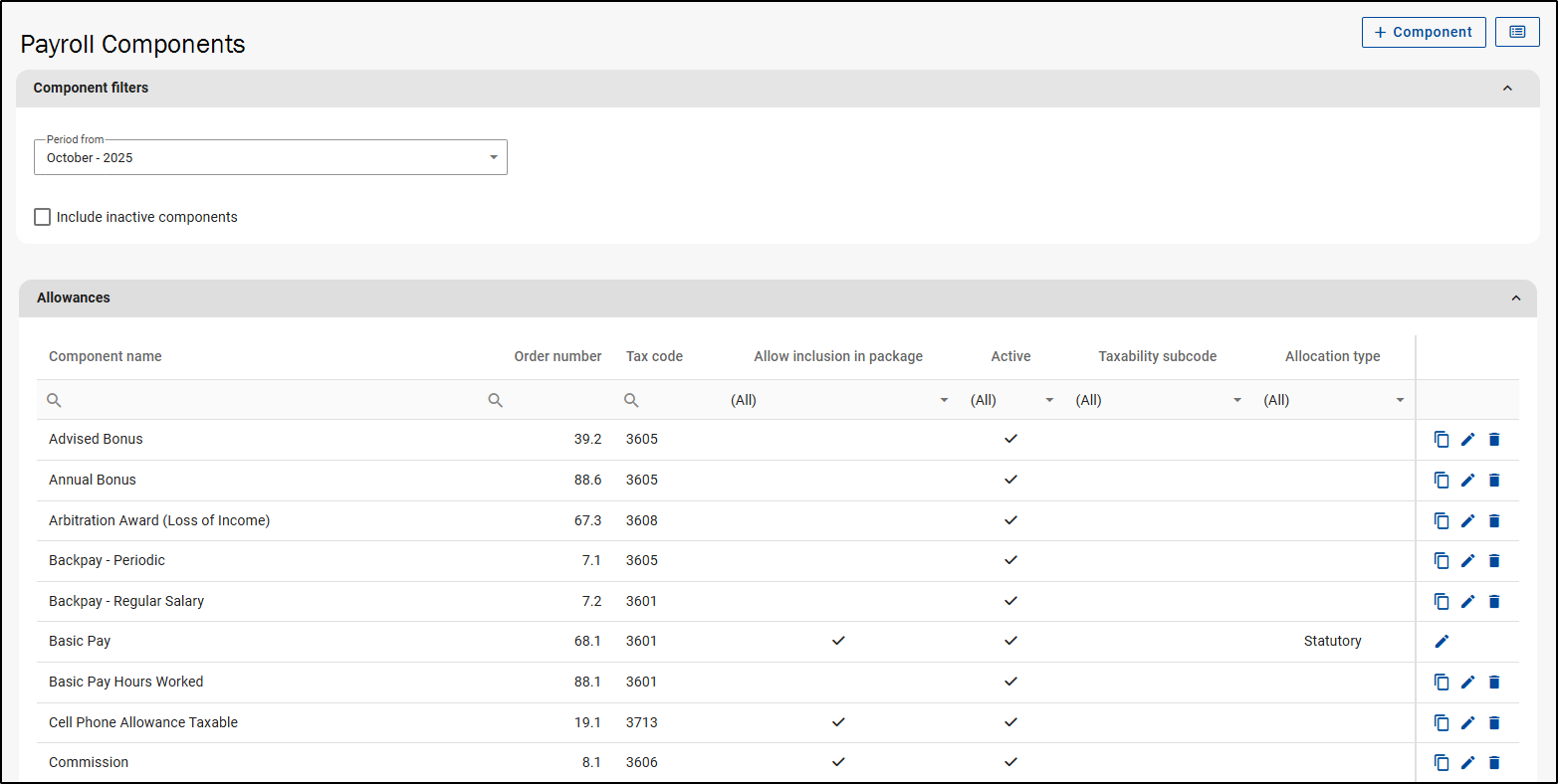Viewport: 1558px width, 784px height.
Task: Open Allow inclusion in package filter dropdown
Action: (838, 400)
